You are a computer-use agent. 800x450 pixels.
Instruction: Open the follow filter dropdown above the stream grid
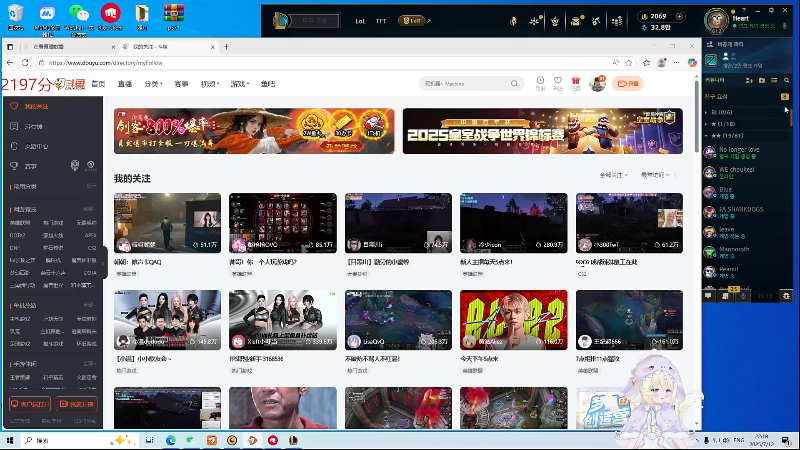tap(613, 175)
